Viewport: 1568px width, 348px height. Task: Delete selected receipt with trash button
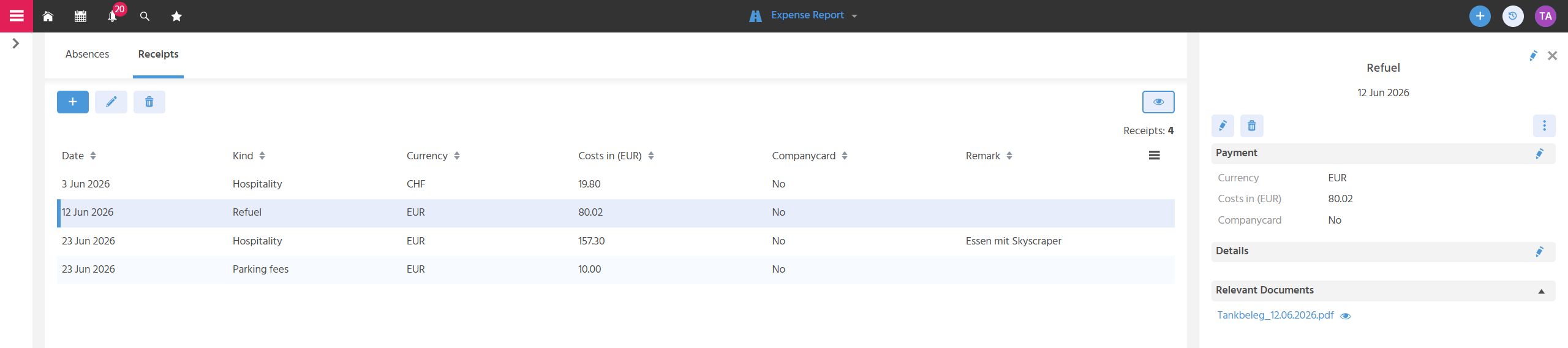point(149,102)
